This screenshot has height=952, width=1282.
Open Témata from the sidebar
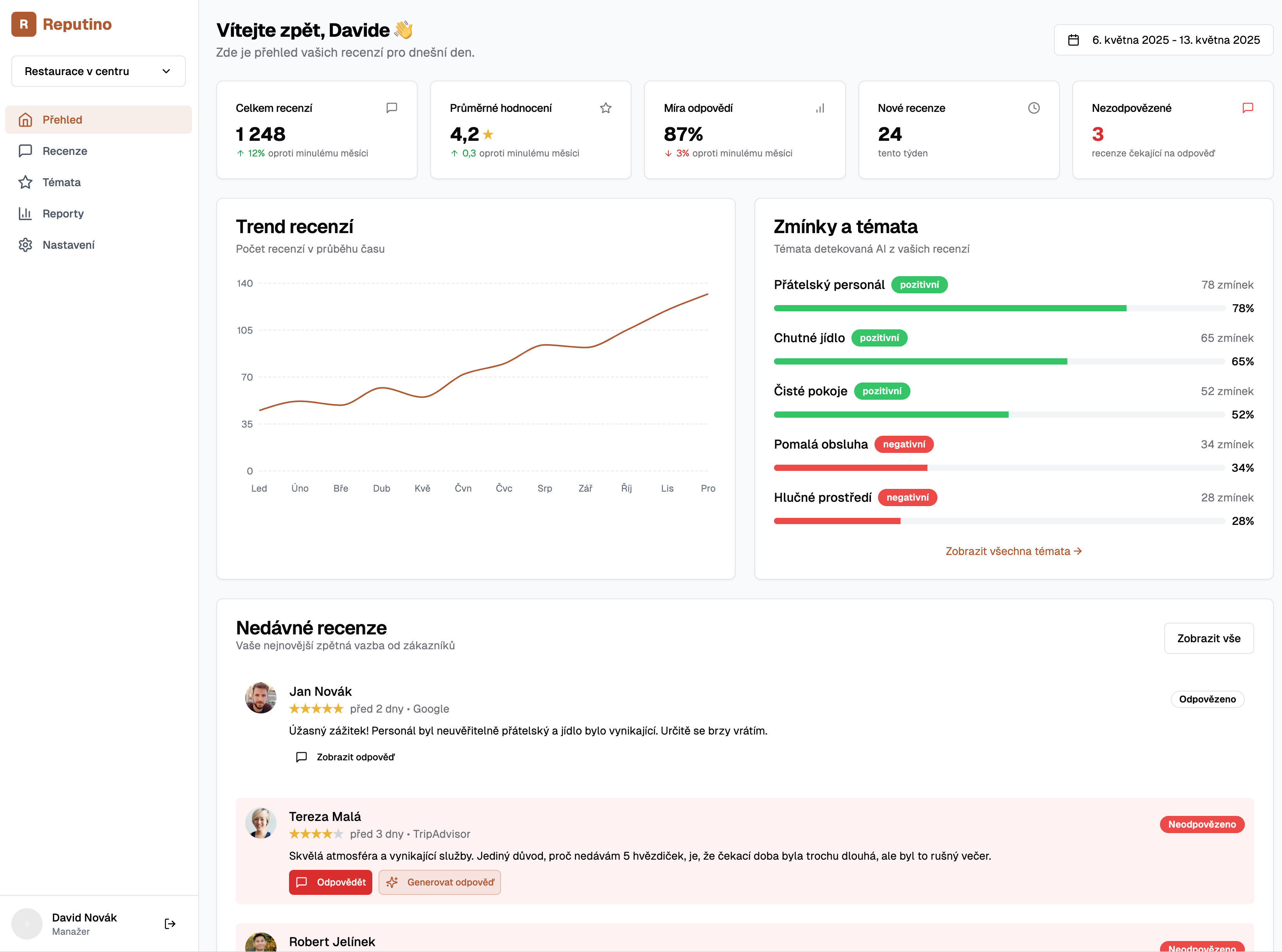(62, 182)
